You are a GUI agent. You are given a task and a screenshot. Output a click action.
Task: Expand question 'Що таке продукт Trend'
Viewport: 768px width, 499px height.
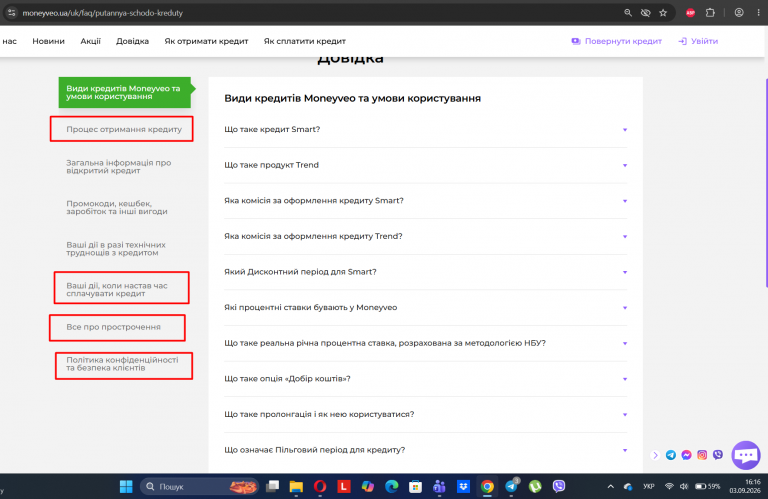pyautogui.click(x=425, y=165)
